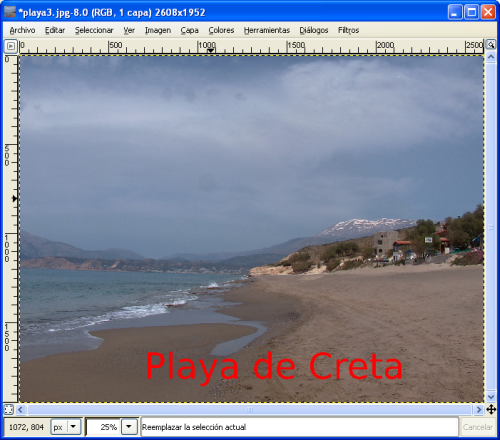Click the vertical scrollbar down arrow
Image resolution: width=500 pixels, height=440 pixels.
491,397
